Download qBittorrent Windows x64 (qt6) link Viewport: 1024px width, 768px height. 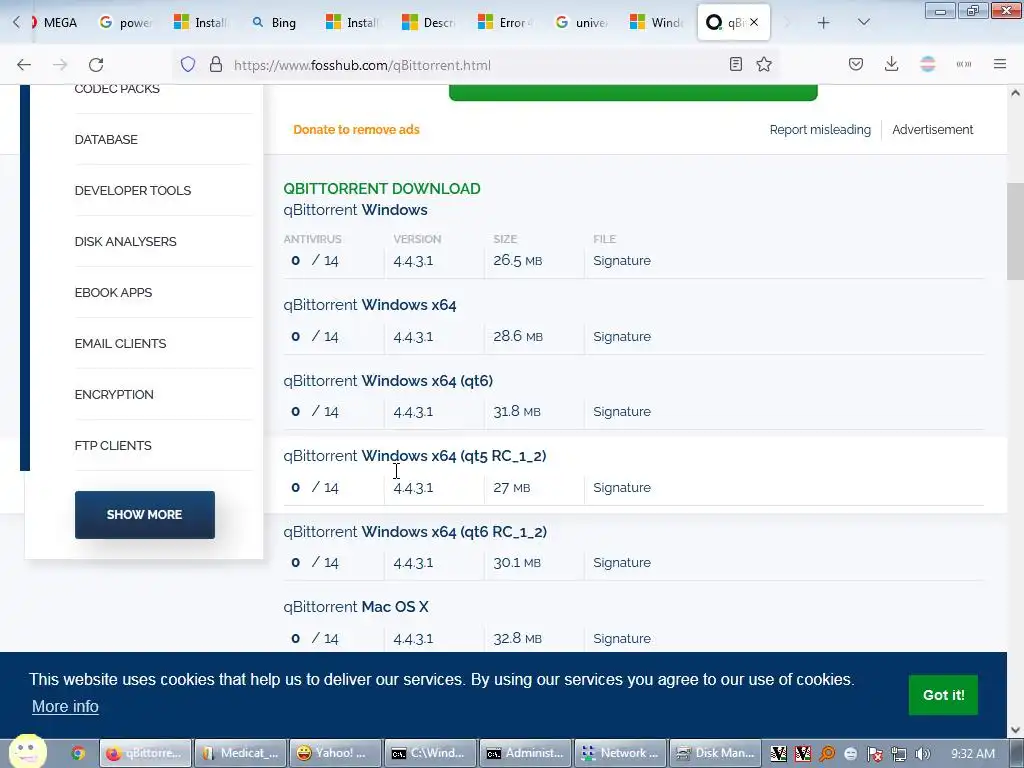[x=388, y=381]
